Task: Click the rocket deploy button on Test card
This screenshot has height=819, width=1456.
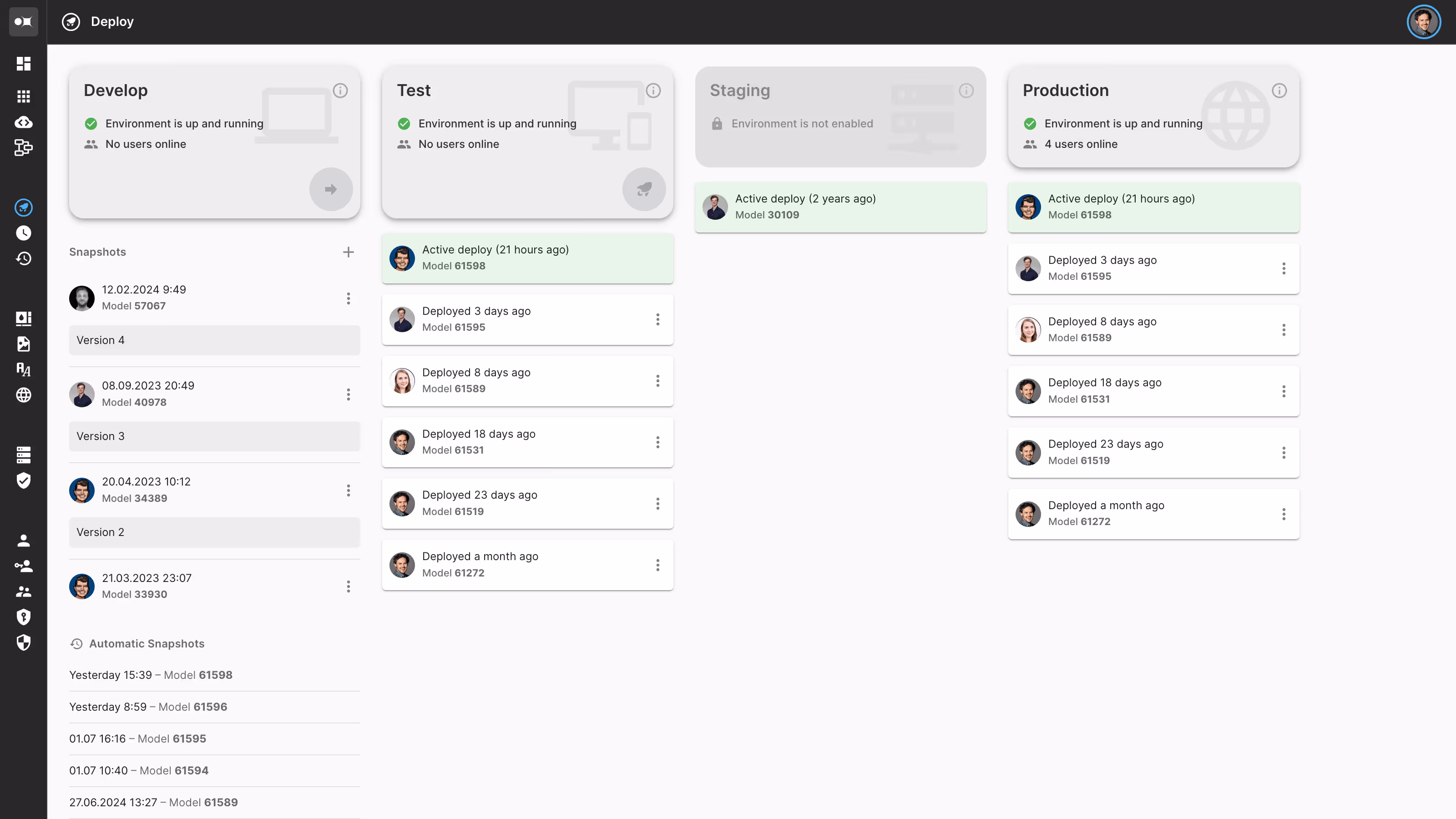Action: pyautogui.click(x=644, y=189)
